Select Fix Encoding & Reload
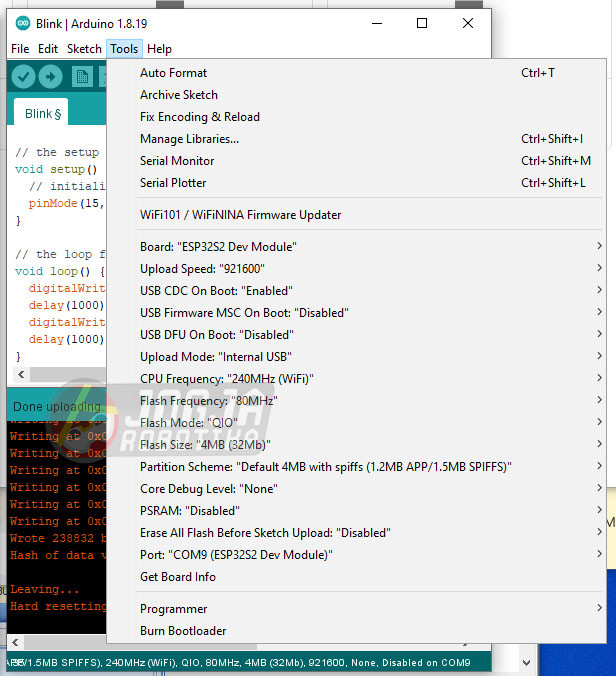This screenshot has width=616, height=676. tap(356, 117)
